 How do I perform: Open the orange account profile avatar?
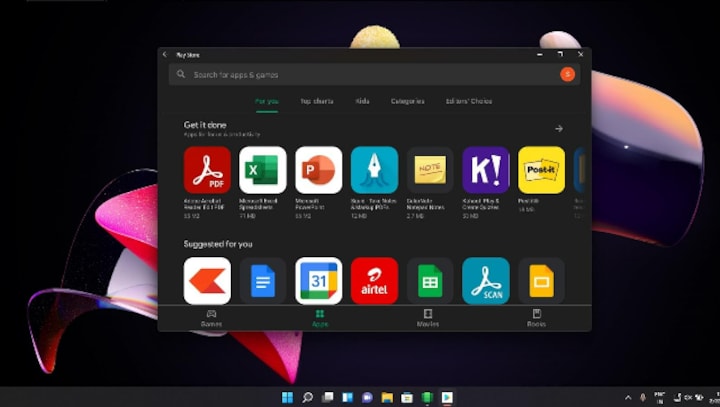click(568, 74)
